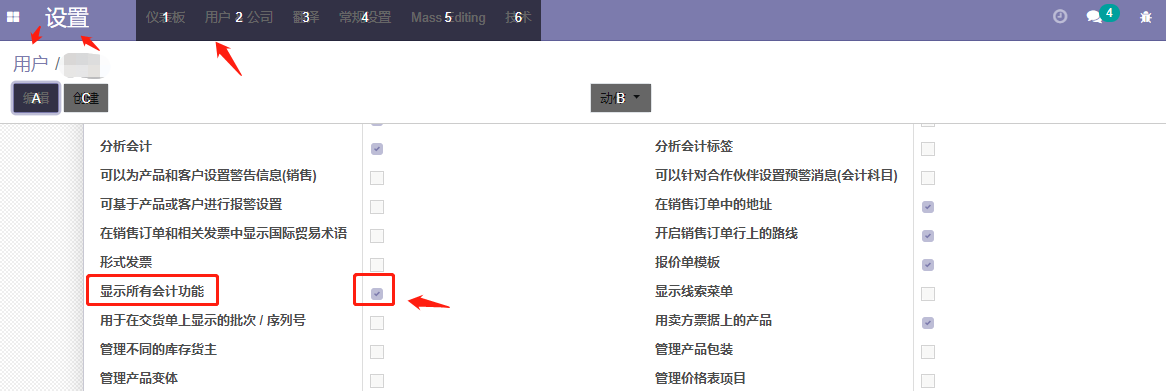Screen dimensions: 1166x391
Task: Click the 管理产品包装 label text
Action: click(694, 349)
